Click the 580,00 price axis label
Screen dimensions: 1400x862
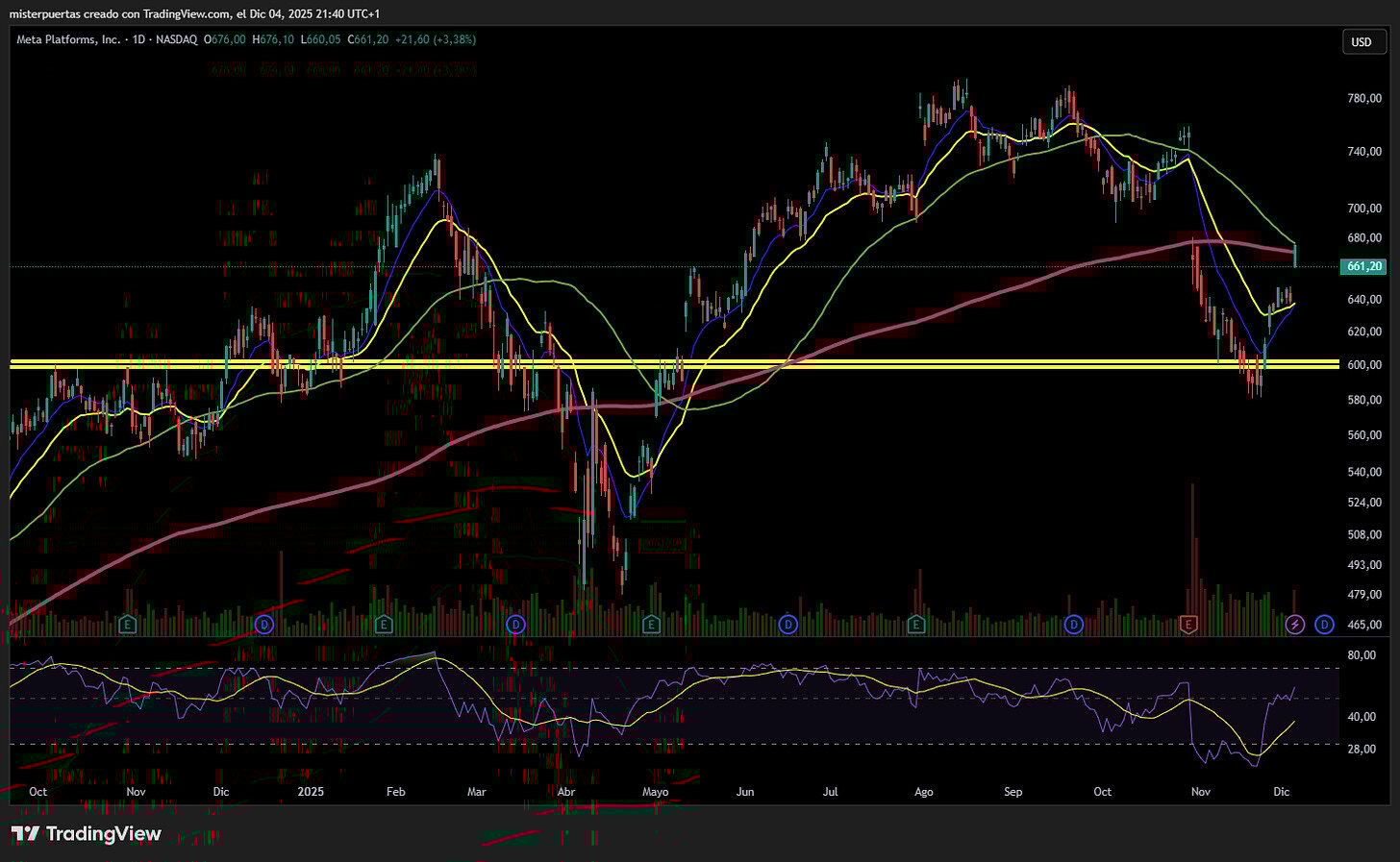(1364, 400)
